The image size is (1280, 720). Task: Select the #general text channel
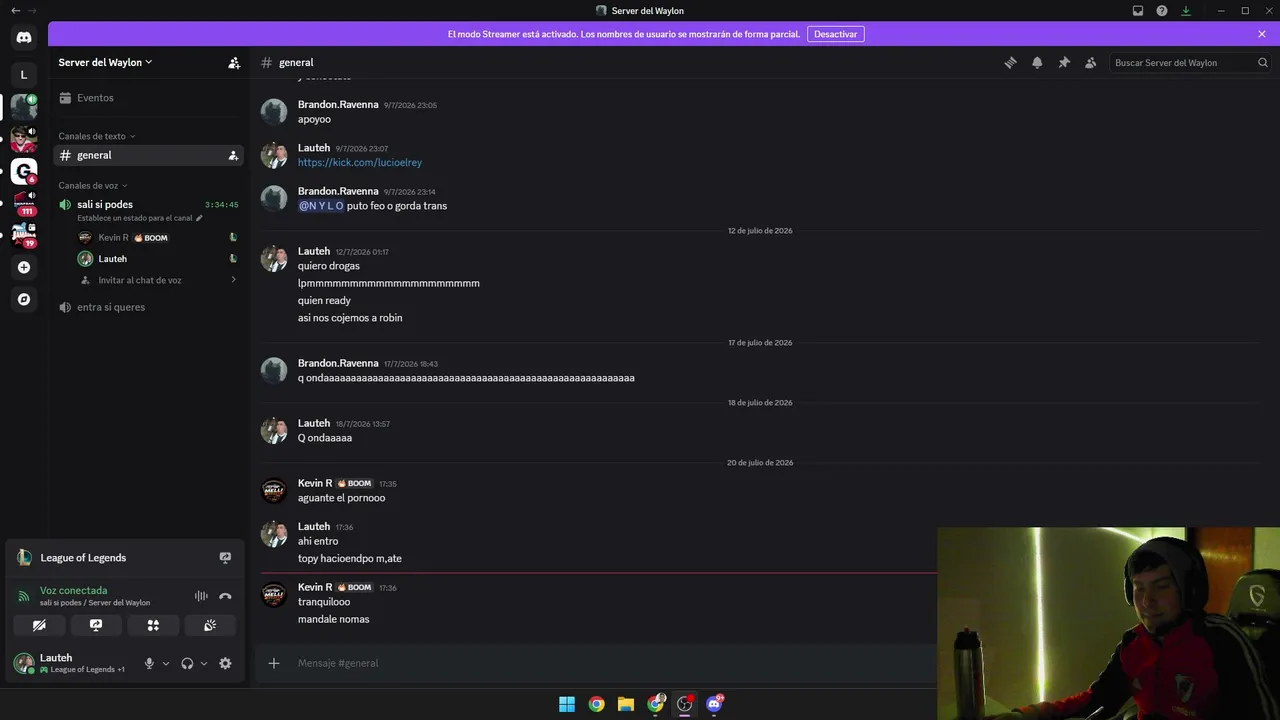pos(148,155)
